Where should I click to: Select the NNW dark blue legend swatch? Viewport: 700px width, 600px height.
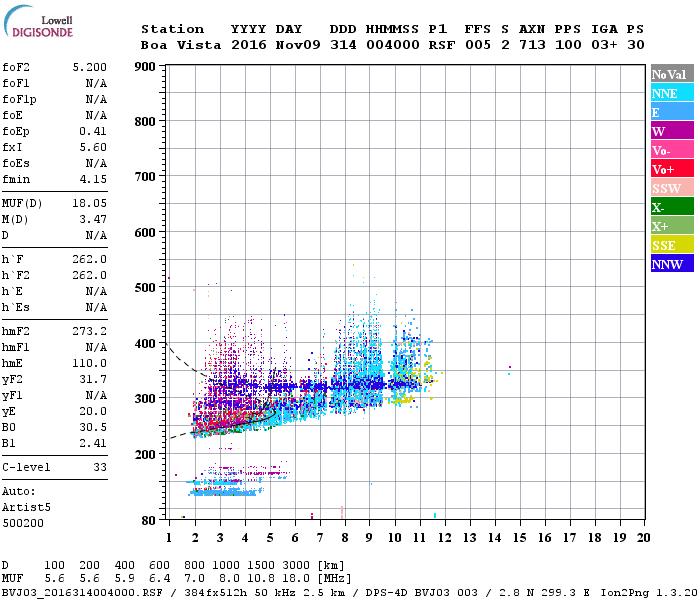click(672, 264)
